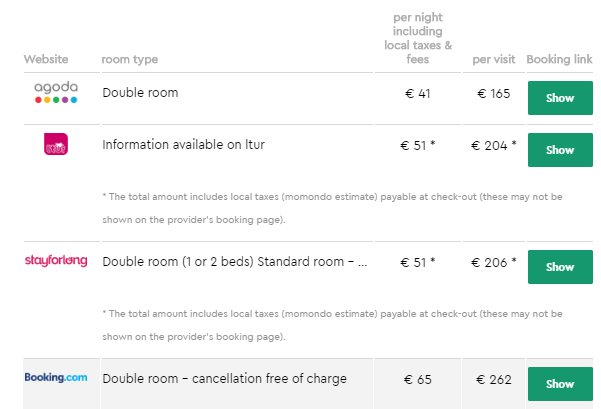Click the Agoda logo
The height and width of the screenshot is (409, 601).
tap(56, 92)
